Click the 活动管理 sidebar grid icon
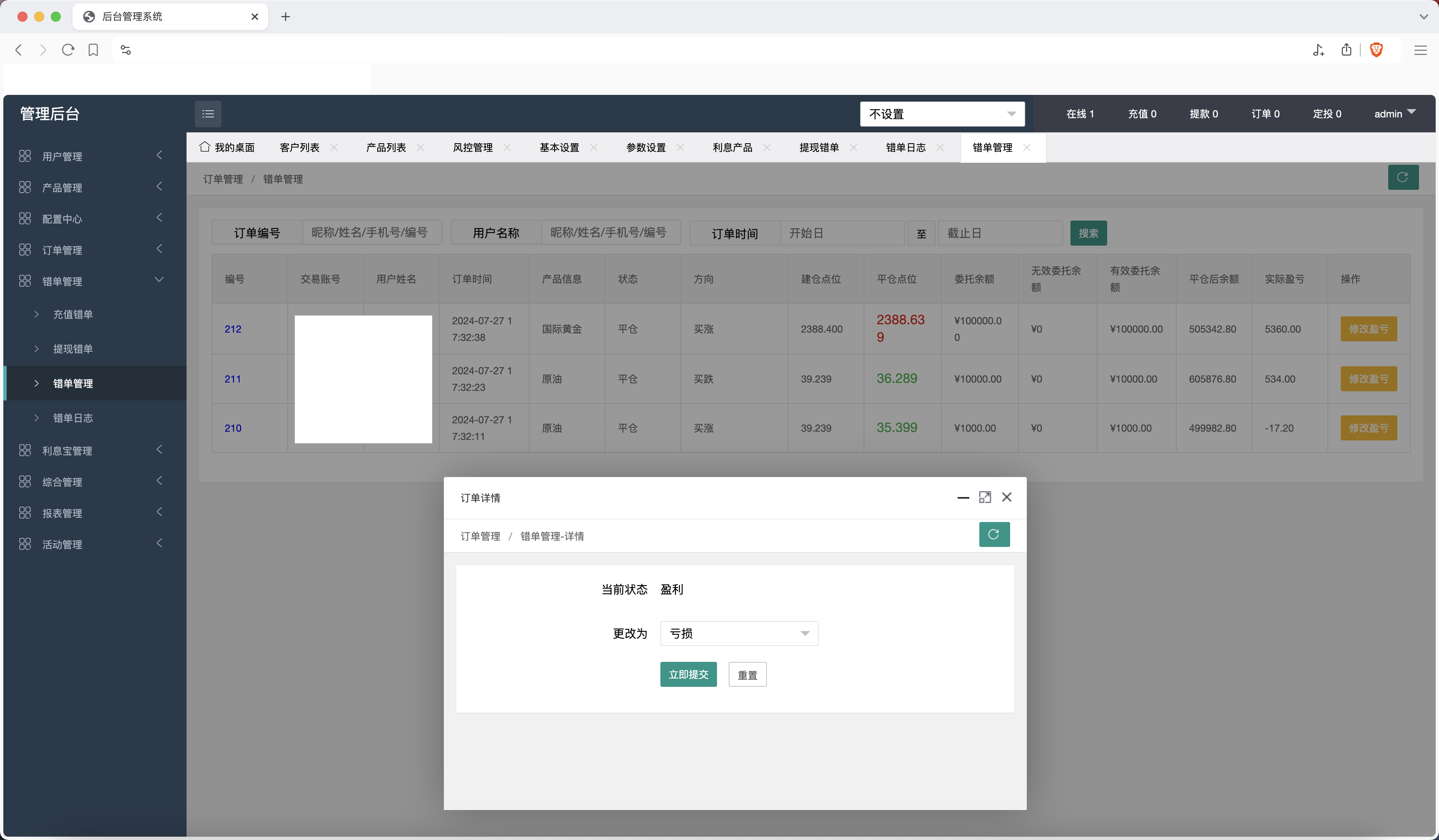 [25, 544]
